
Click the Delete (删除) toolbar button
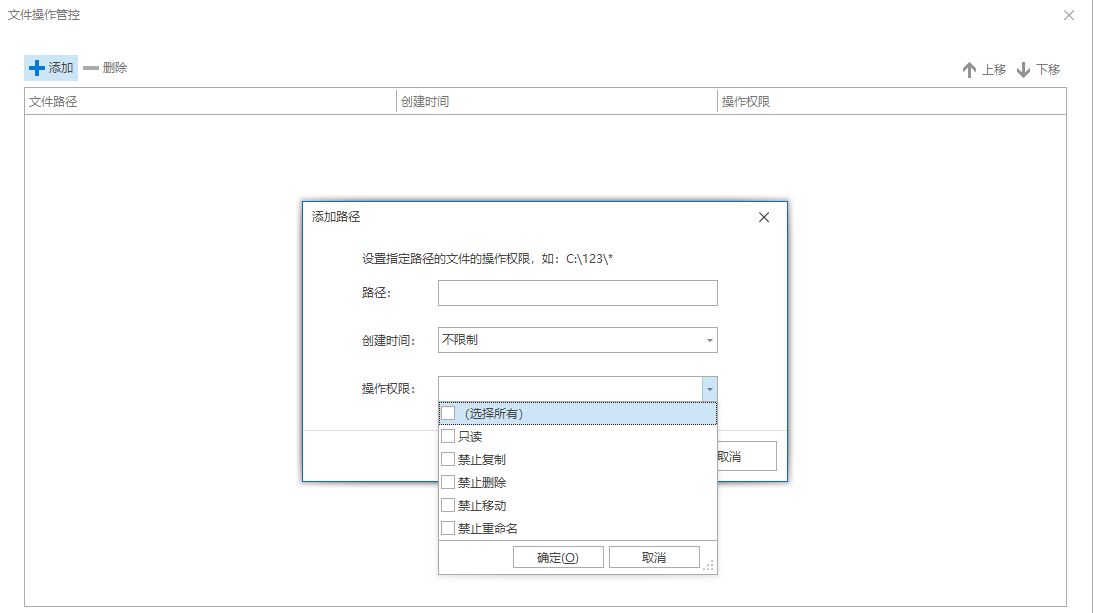[x=105, y=68]
